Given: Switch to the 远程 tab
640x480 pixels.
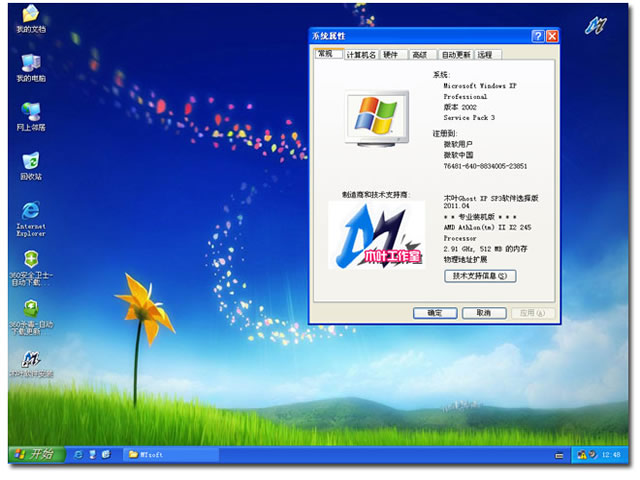Looking at the screenshot, I should (487, 55).
